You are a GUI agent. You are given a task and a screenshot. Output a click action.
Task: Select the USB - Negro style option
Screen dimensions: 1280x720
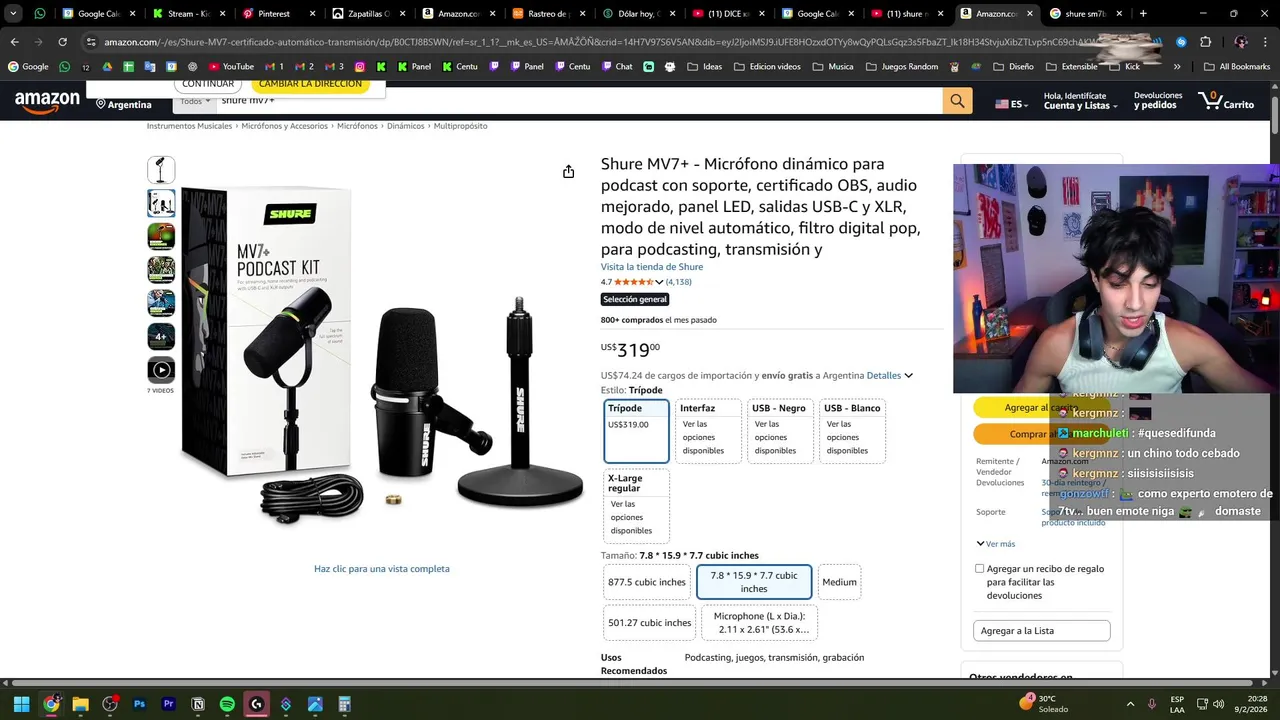pyautogui.click(x=780, y=431)
